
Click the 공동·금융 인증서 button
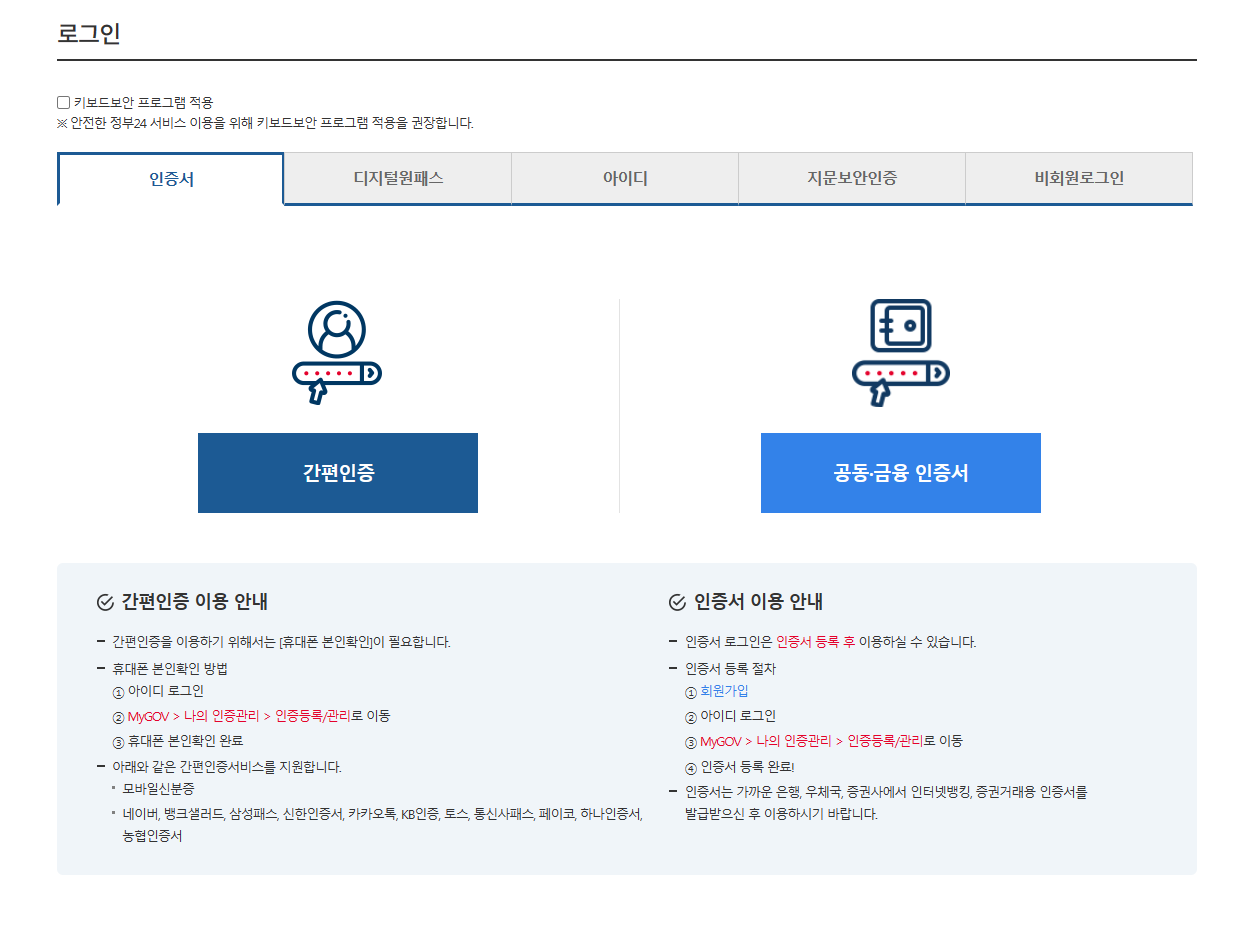pyautogui.click(x=900, y=473)
